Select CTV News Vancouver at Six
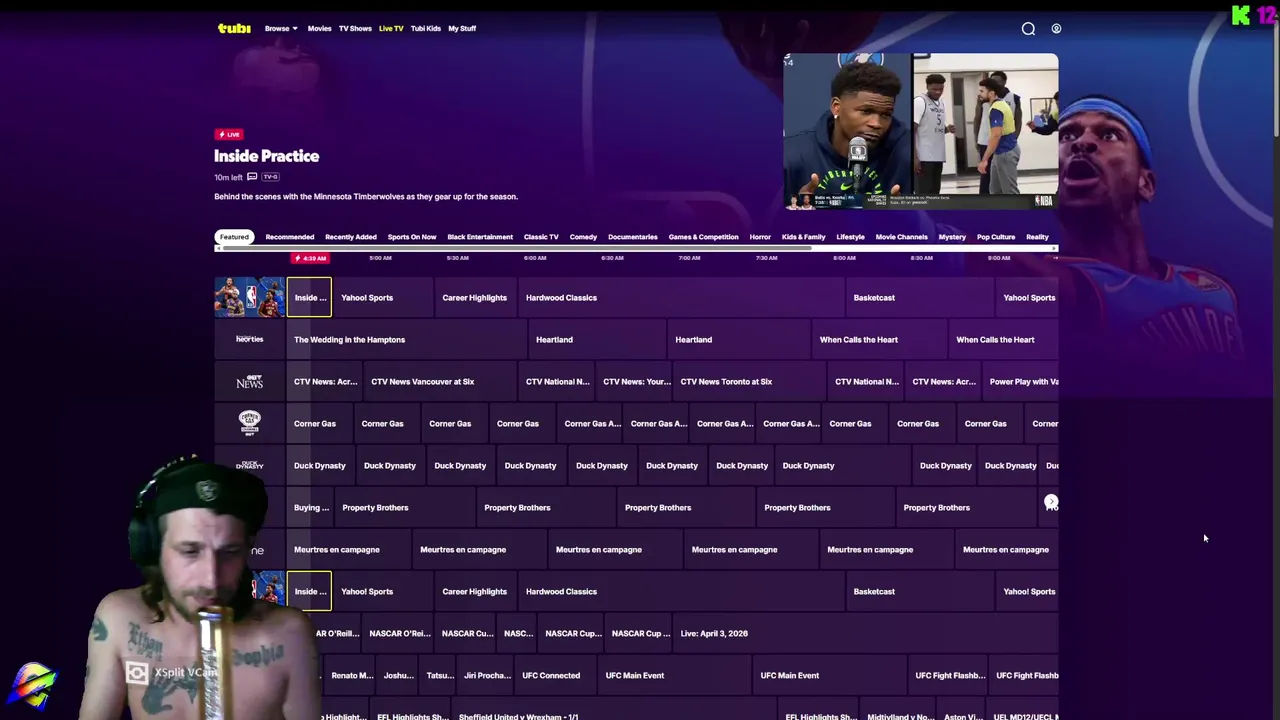The height and width of the screenshot is (720, 1280). tap(440, 381)
